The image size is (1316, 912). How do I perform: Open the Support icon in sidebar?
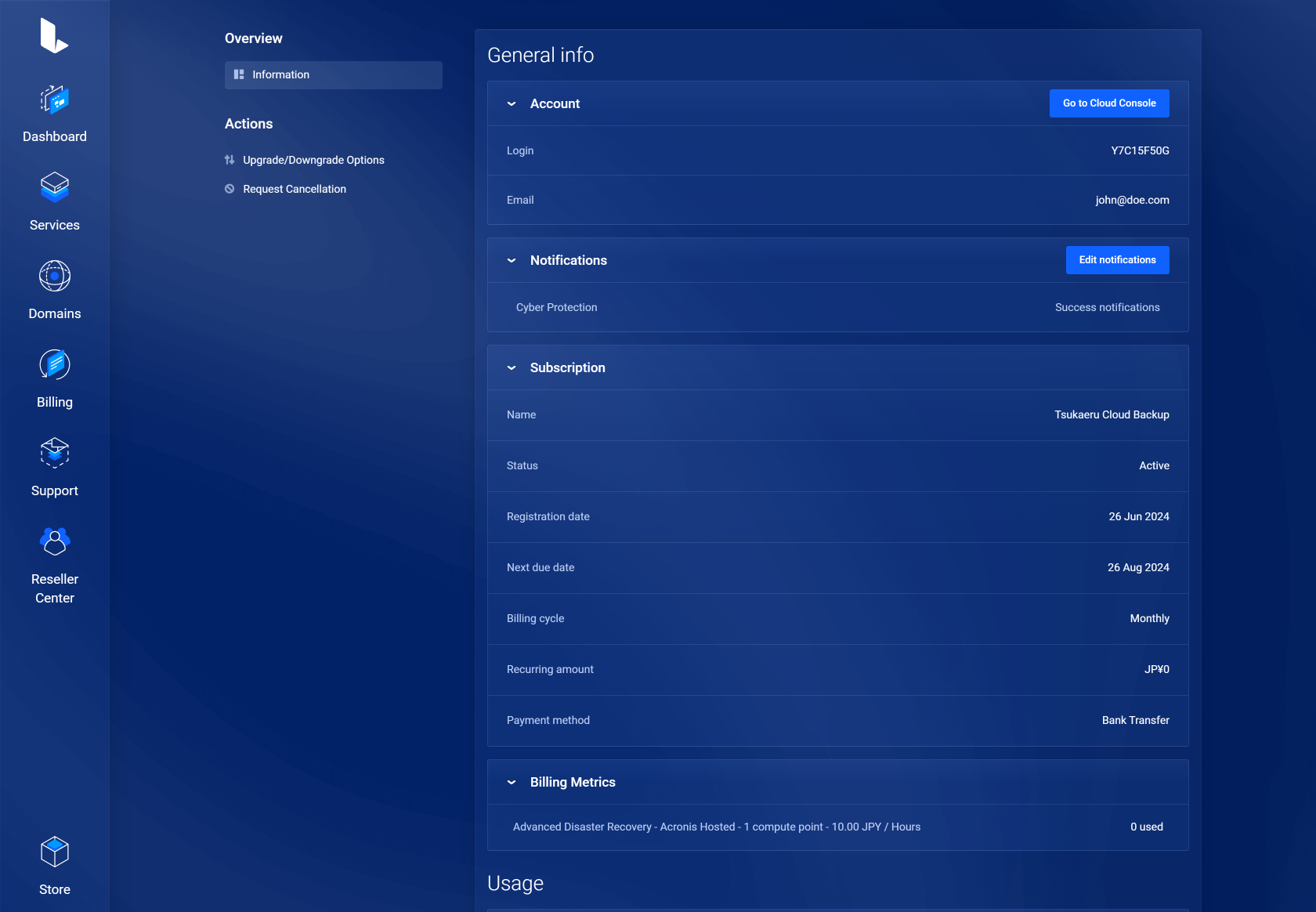tap(55, 453)
